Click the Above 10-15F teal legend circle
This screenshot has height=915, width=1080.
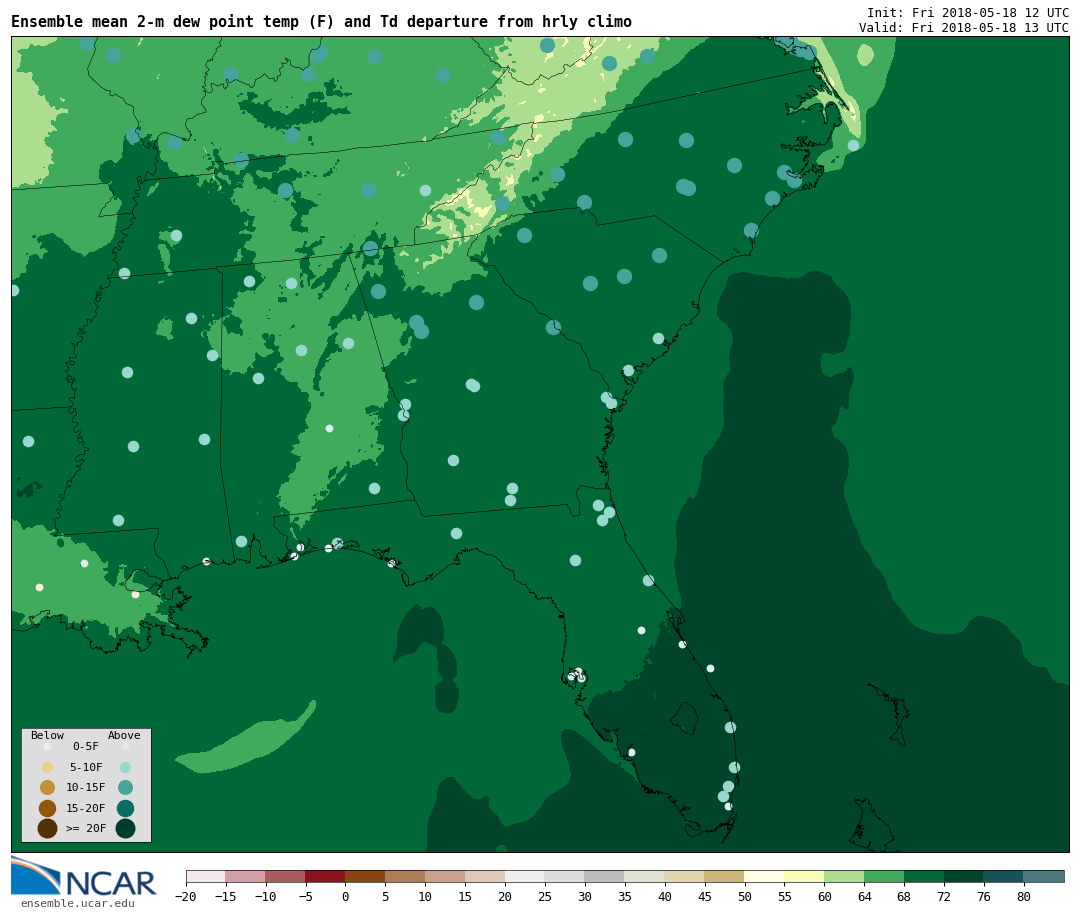(125, 788)
